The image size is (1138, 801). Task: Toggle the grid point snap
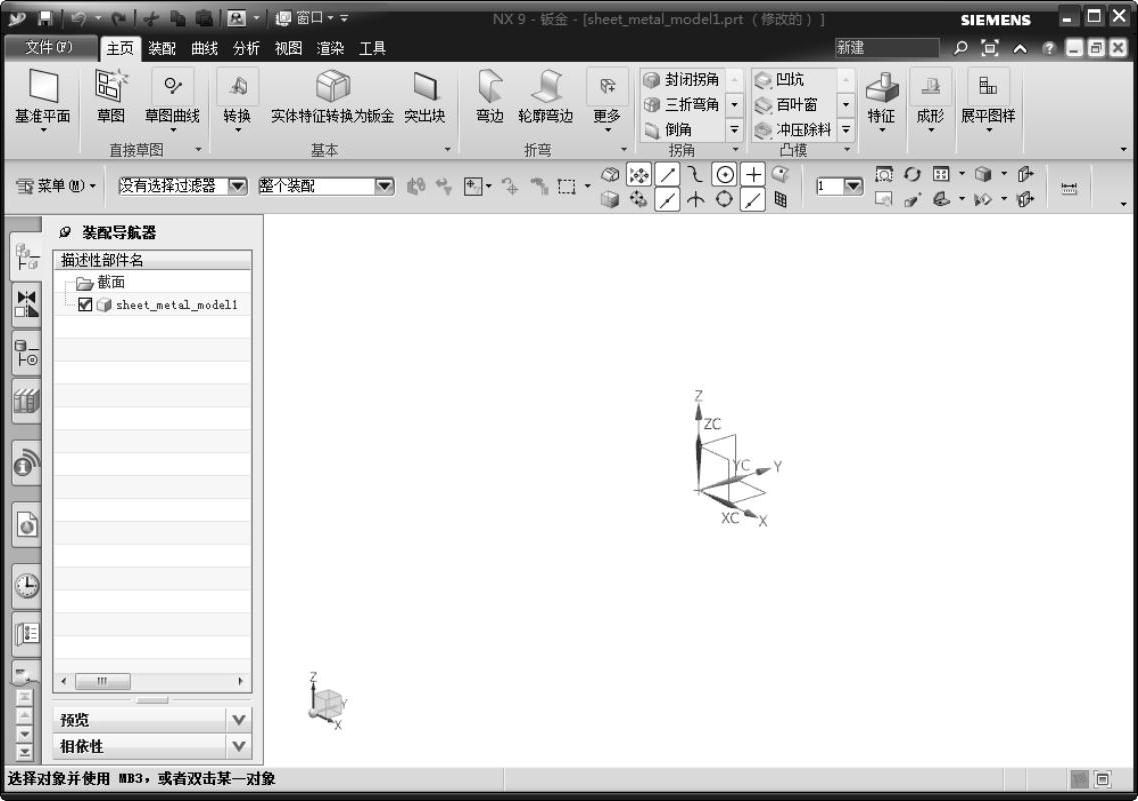coord(781,200)
